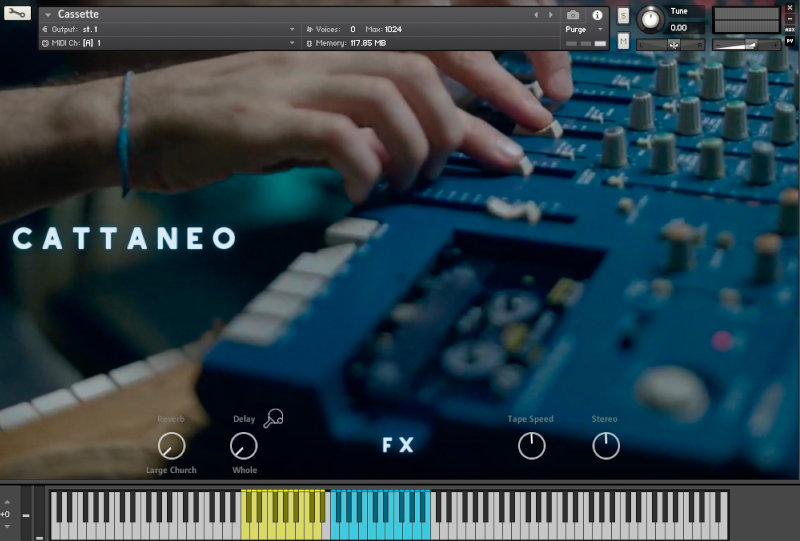
Task: Mute the instrument with M button
Action: point(623,40)
